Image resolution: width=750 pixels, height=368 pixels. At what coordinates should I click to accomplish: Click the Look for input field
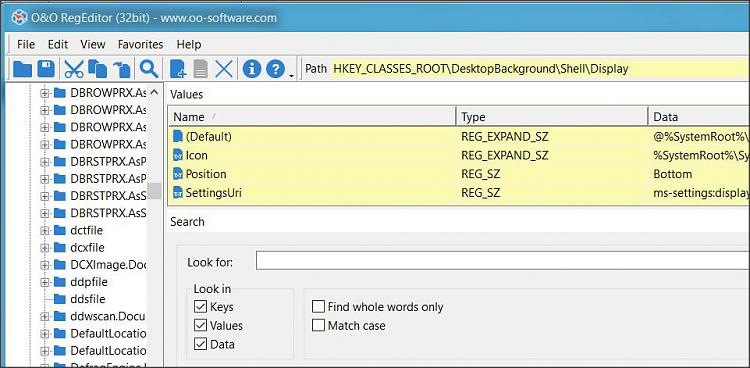[503, 261]
